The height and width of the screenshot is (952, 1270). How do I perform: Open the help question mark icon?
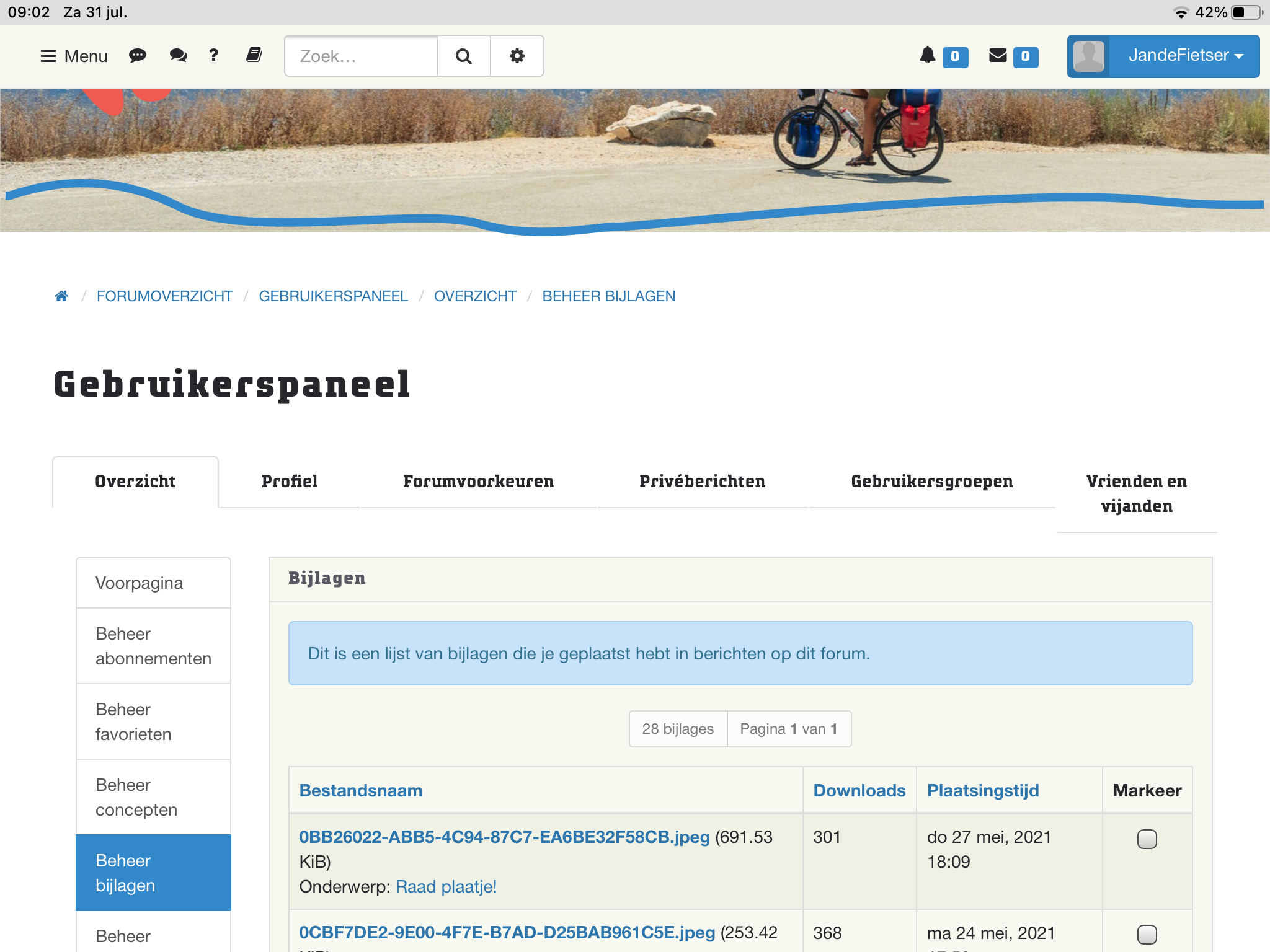click(214, 56)
